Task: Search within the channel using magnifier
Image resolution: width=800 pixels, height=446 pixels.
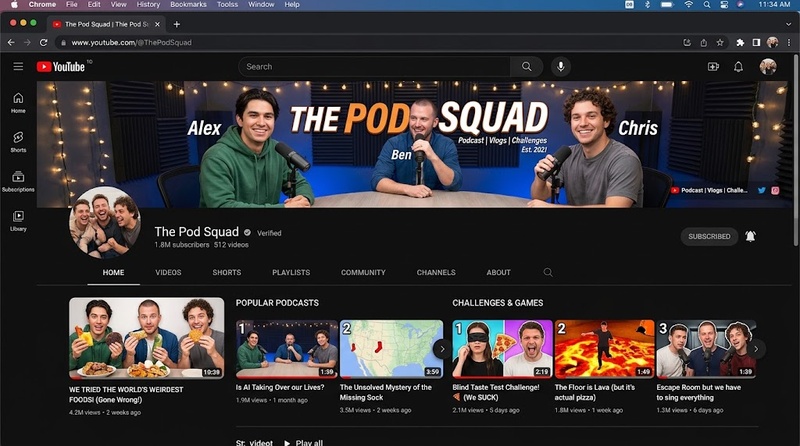Action: pos(548,272)
